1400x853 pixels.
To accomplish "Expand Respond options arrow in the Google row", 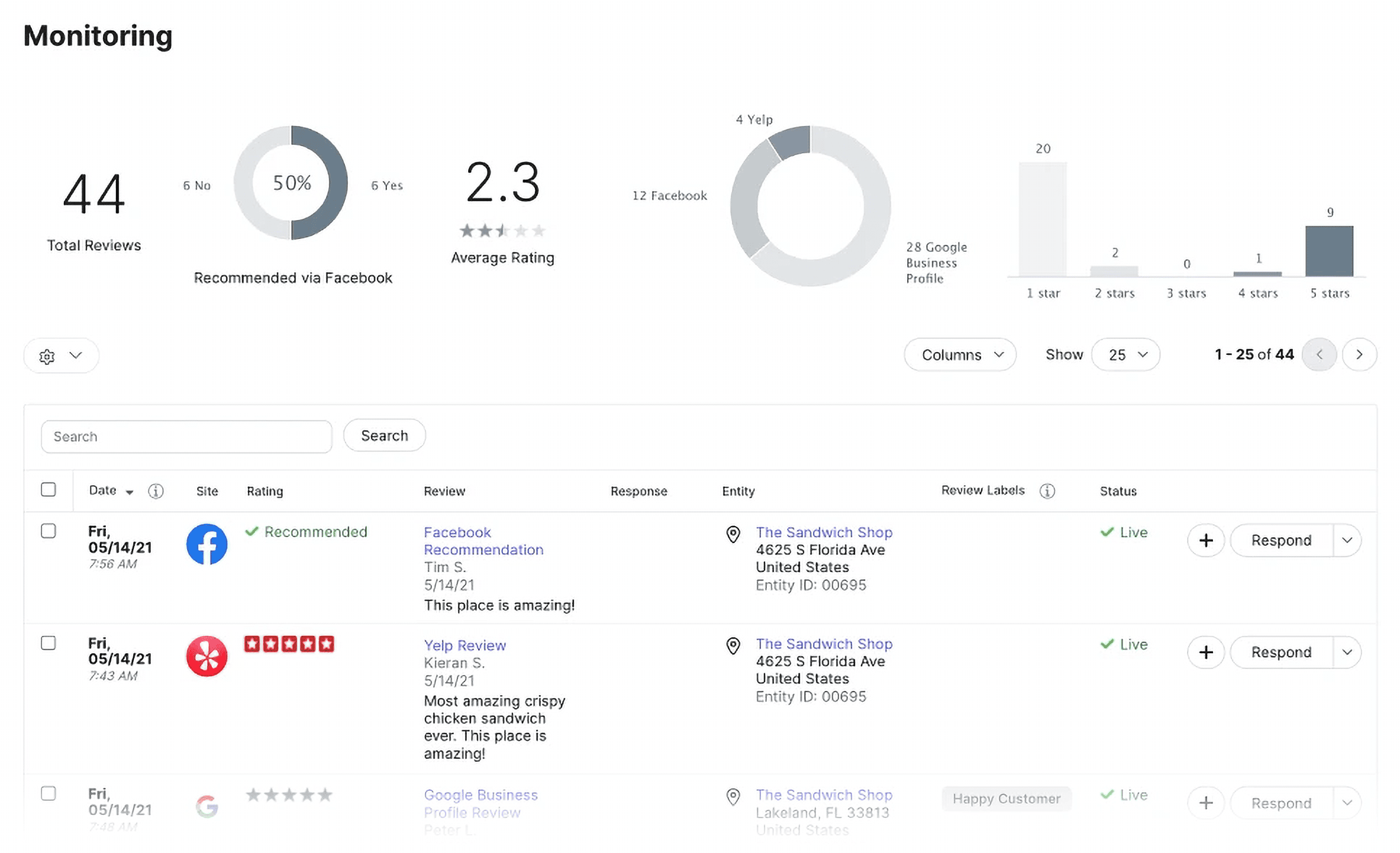I will point(1347,803).
